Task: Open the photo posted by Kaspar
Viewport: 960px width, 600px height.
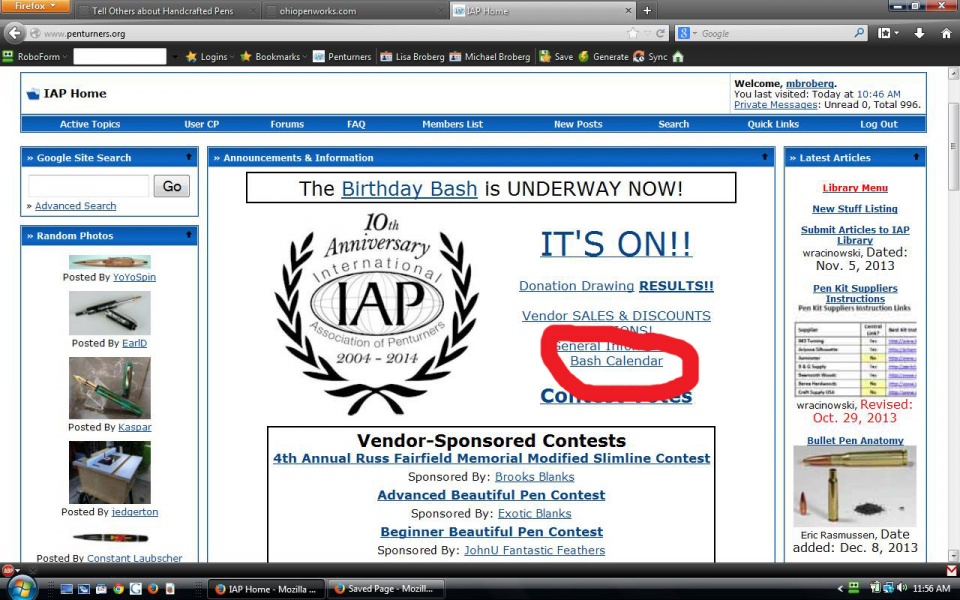Action: (110, 388)
